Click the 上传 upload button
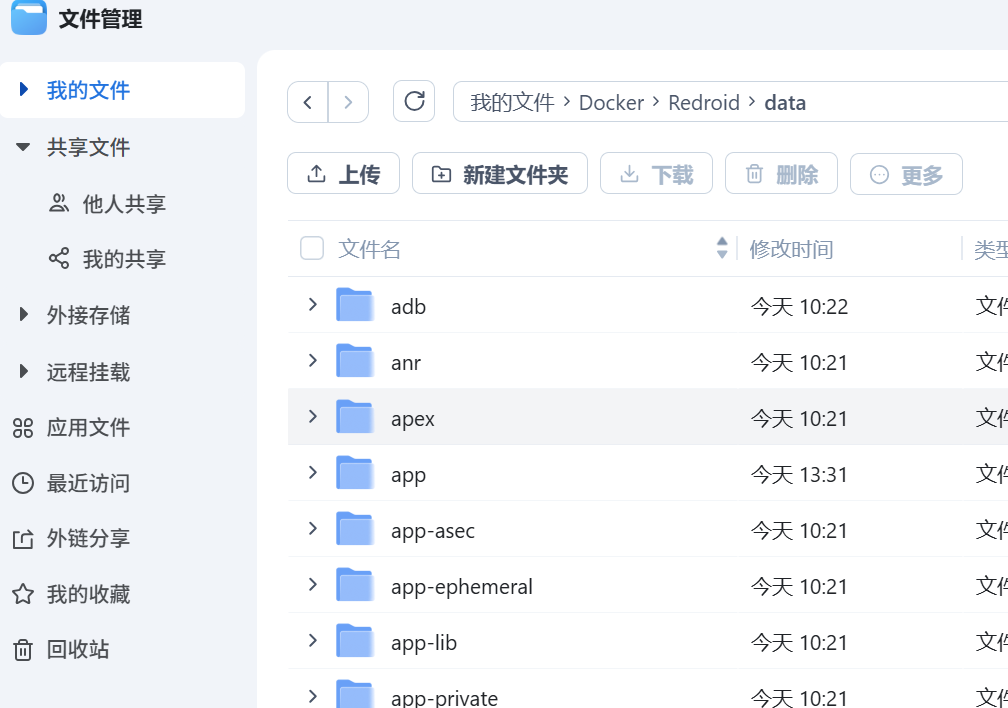 click(343, 174)
